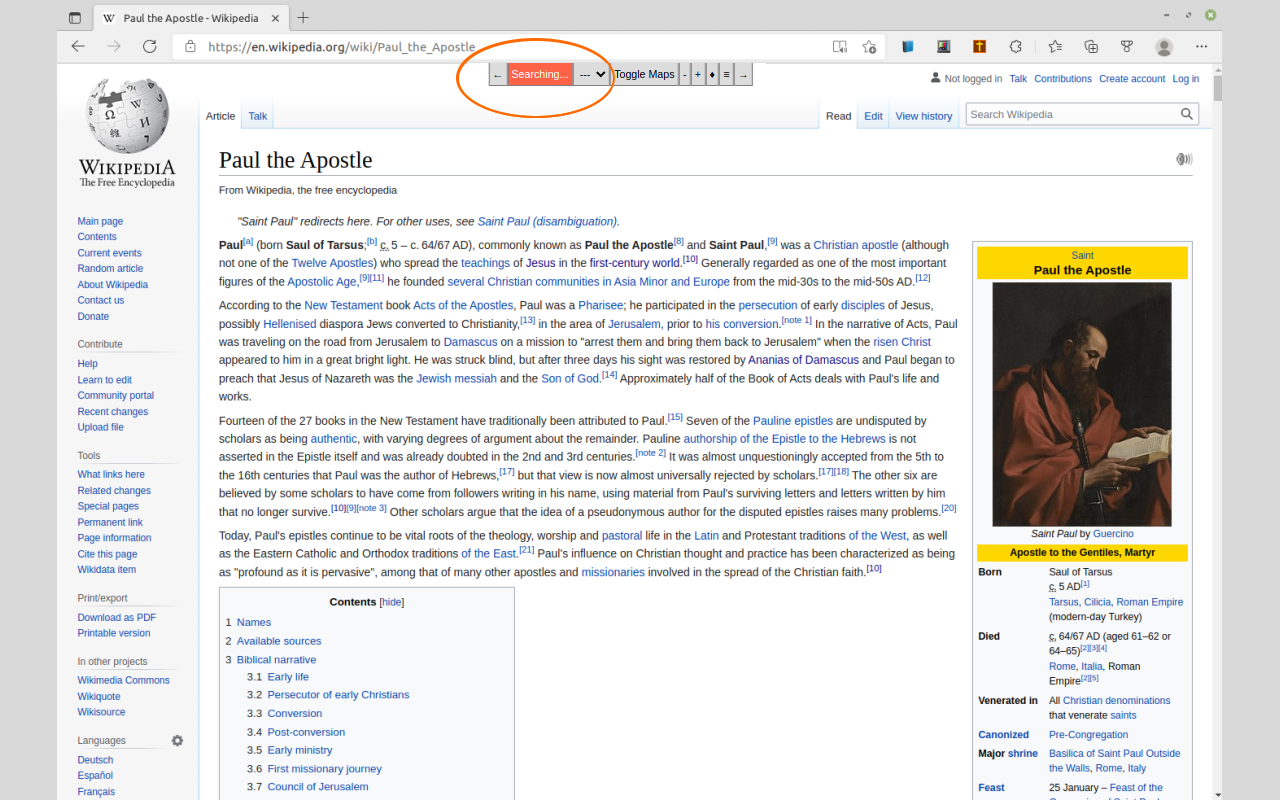The height and width of the screenshot is (800, 1280).
Task: Click the right arrow in maps toolbar
Action: click(743, 74)
